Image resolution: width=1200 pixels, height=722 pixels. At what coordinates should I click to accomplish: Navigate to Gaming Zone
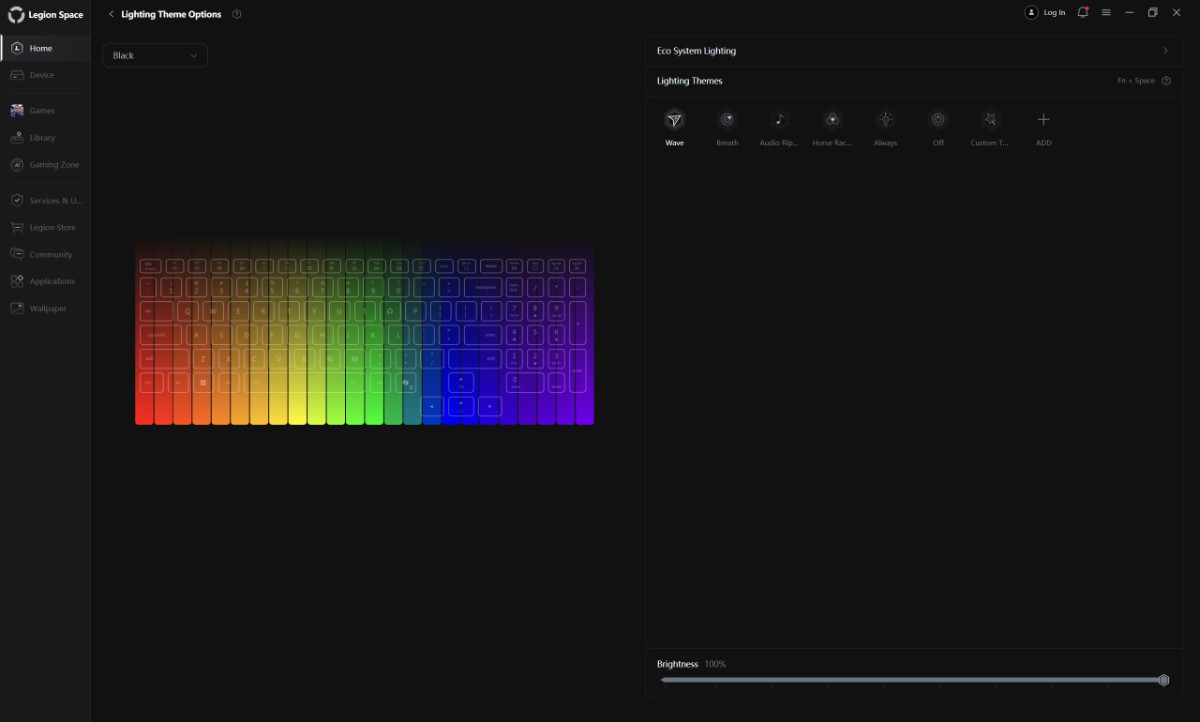point(54,165)
